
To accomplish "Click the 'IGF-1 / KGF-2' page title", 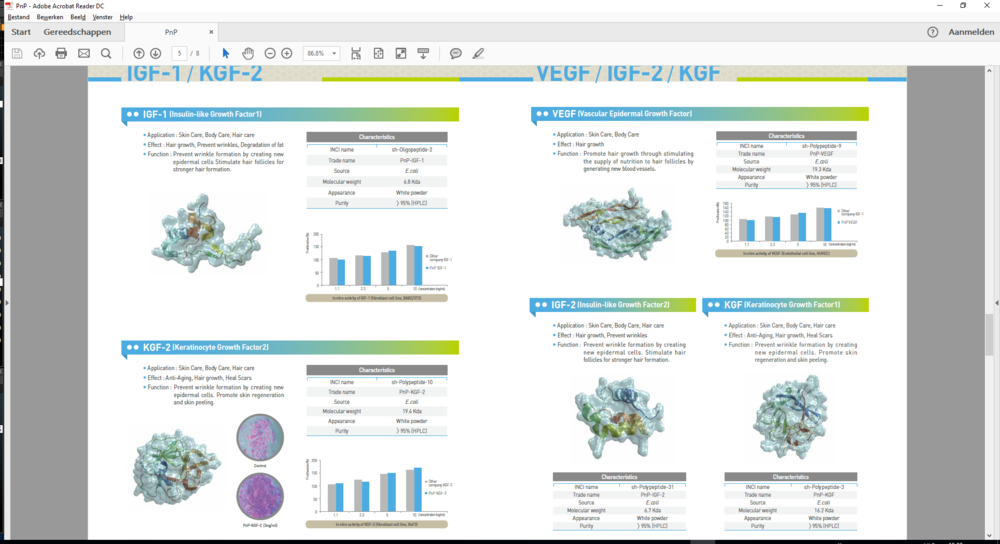I will tap(195, 73).
